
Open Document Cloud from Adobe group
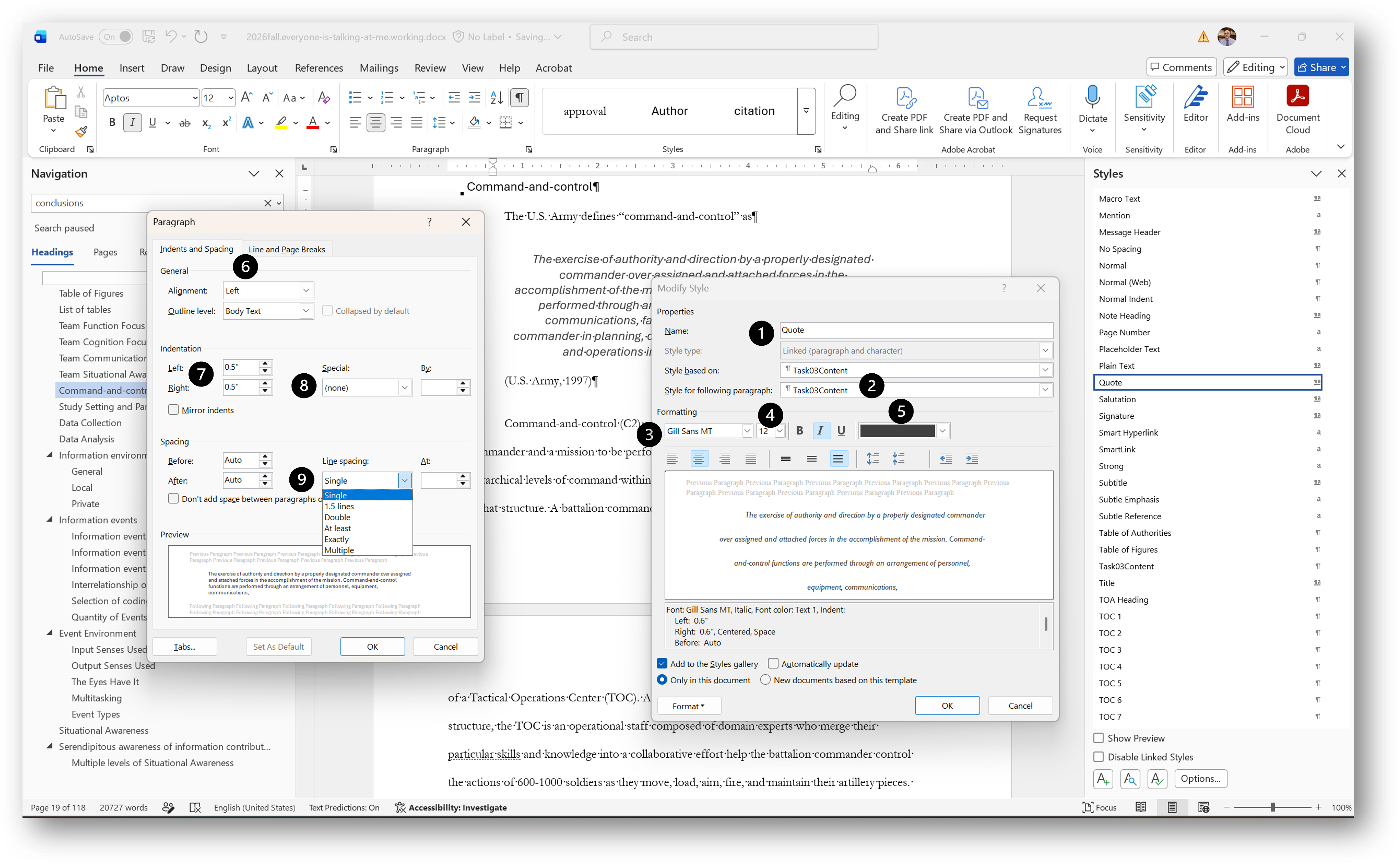pos(1297,110)
